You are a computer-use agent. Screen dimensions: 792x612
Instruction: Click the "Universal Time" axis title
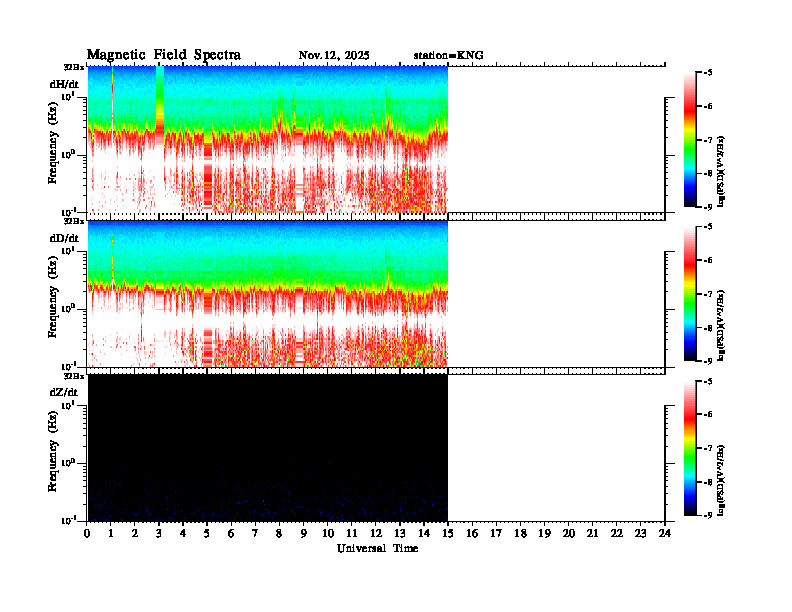click(x=377, y=548)
